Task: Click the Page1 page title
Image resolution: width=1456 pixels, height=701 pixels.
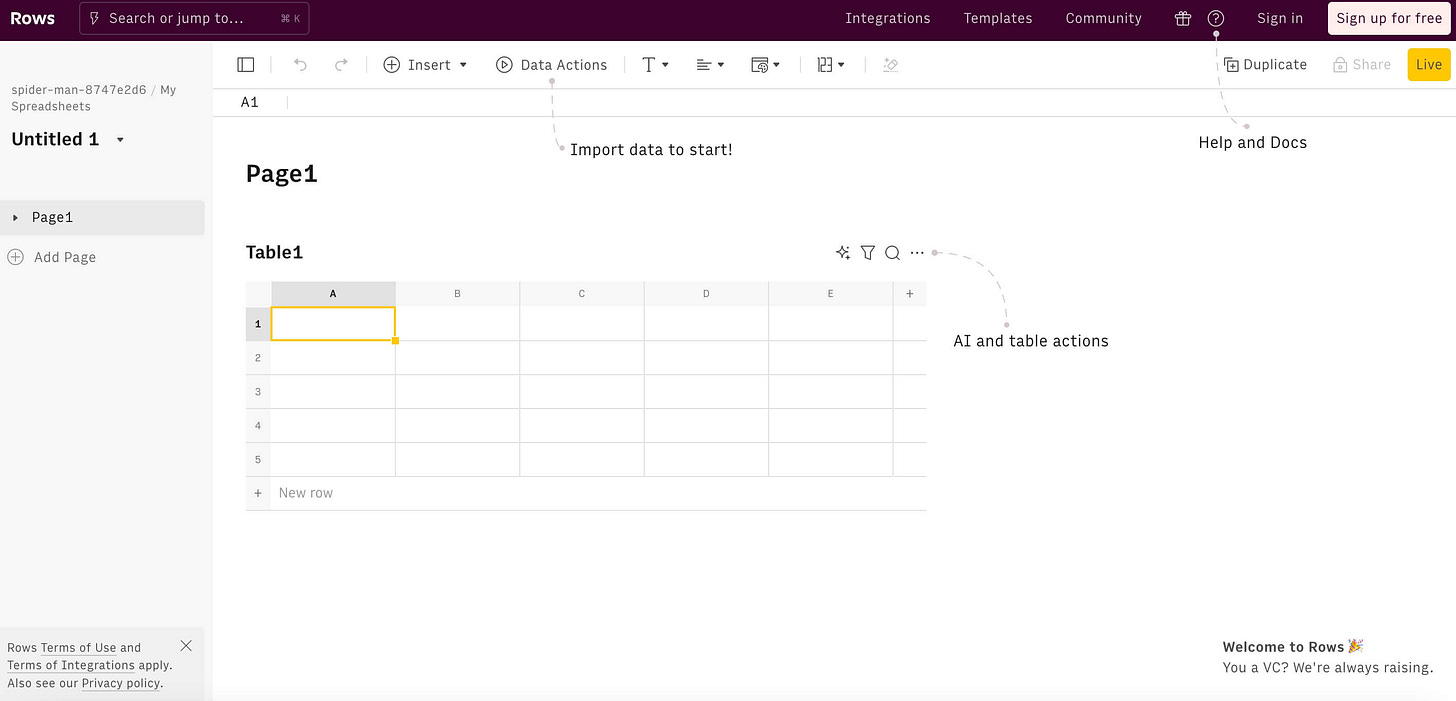Action: tap(282, 173)
